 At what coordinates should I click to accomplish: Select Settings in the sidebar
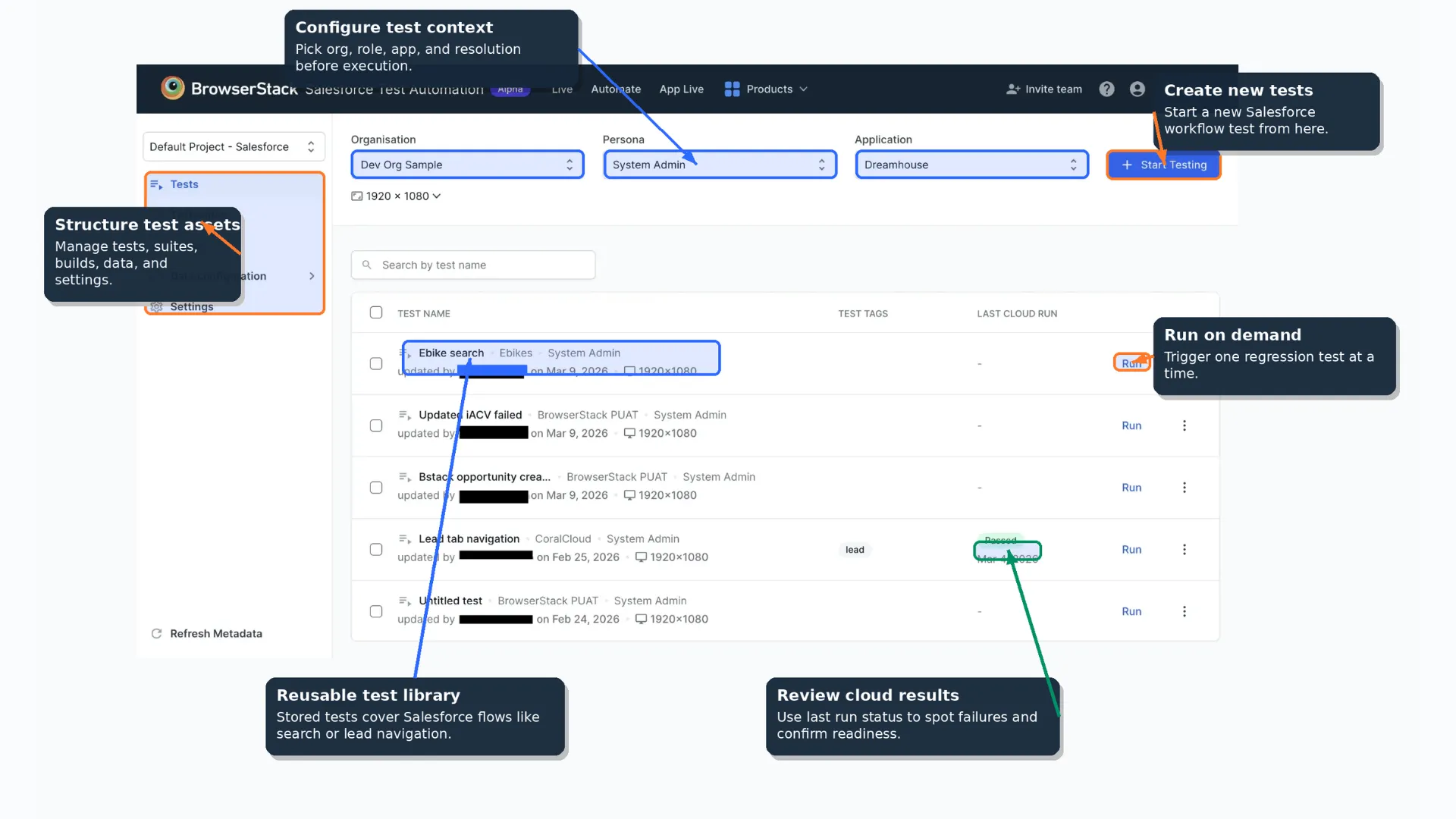(x=191, y=307)
